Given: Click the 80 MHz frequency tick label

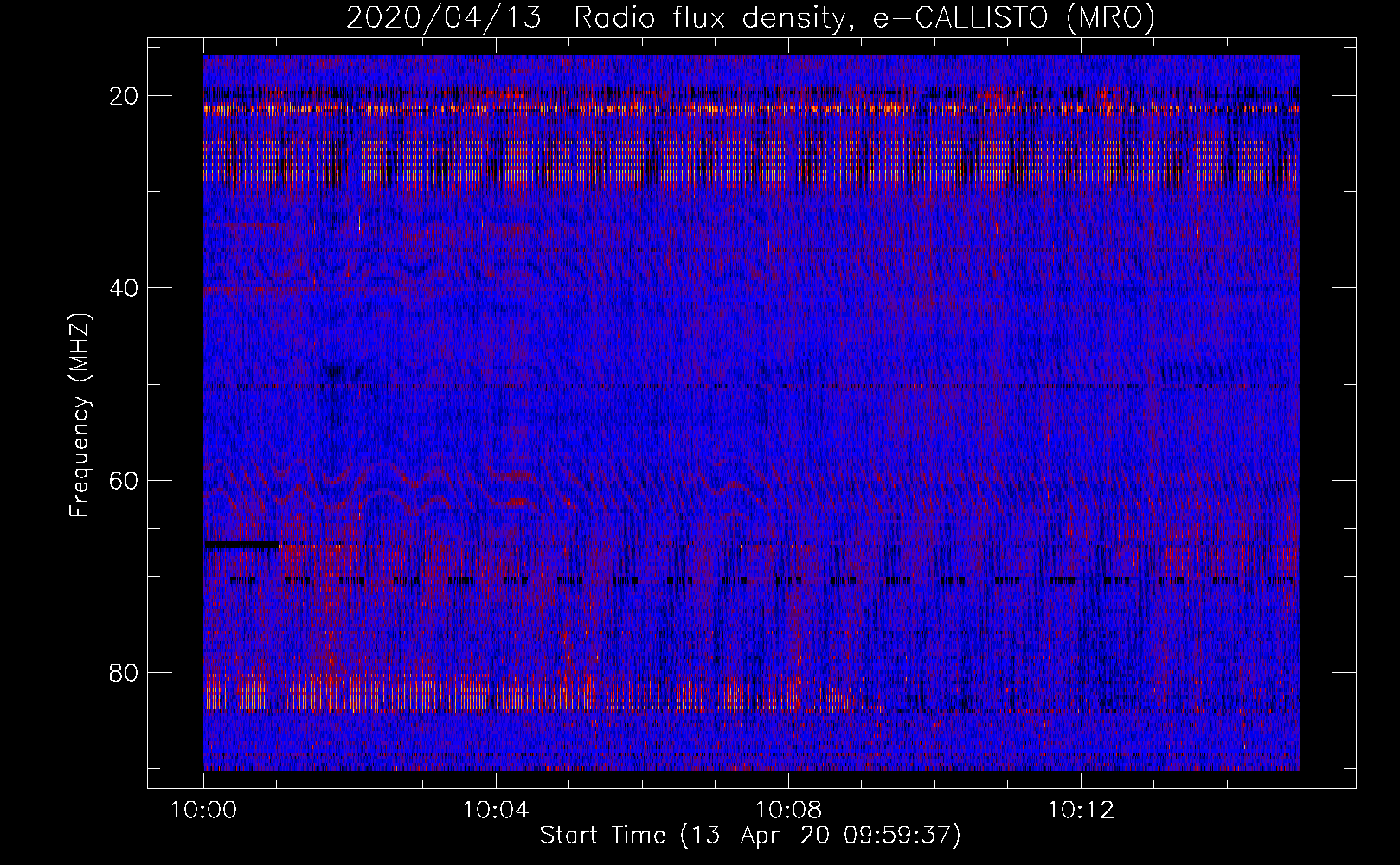Looking at the screenshot, I should 125,672.
